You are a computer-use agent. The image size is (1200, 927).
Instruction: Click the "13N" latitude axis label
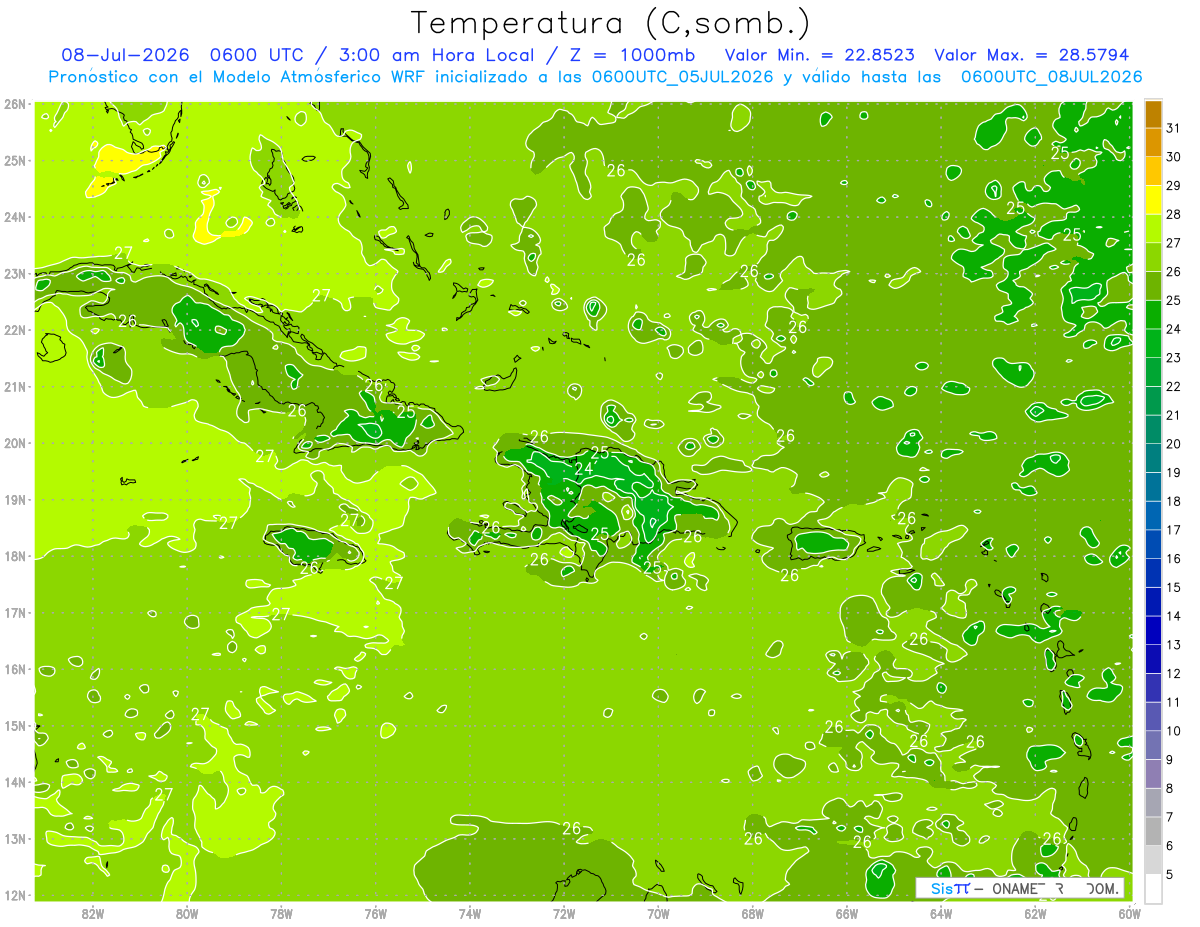pyautogui.click(x=14, y=838)
